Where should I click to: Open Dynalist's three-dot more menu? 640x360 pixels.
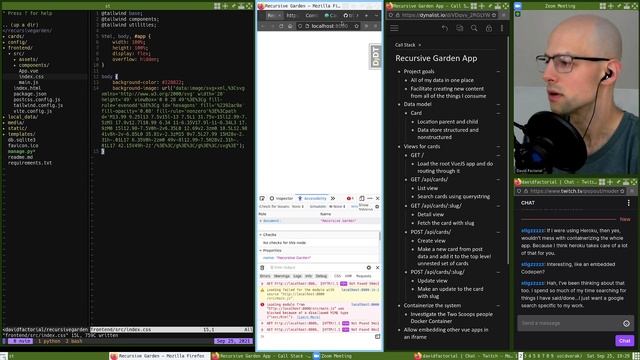click(502, 28)
